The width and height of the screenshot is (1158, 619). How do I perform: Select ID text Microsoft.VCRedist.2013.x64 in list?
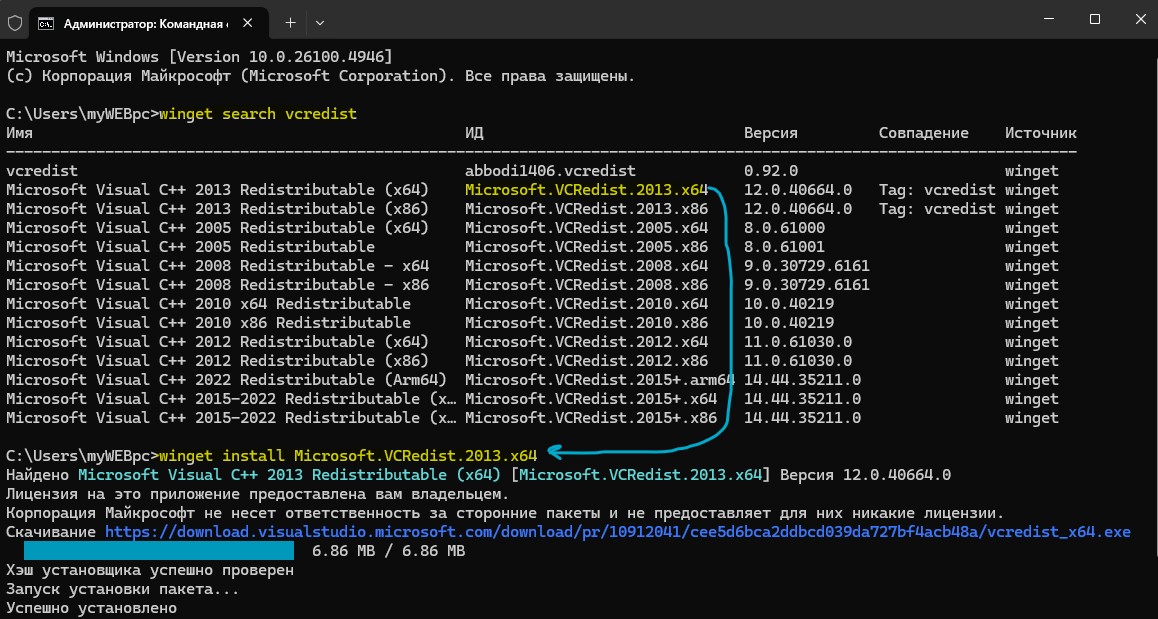pos(586,190)
